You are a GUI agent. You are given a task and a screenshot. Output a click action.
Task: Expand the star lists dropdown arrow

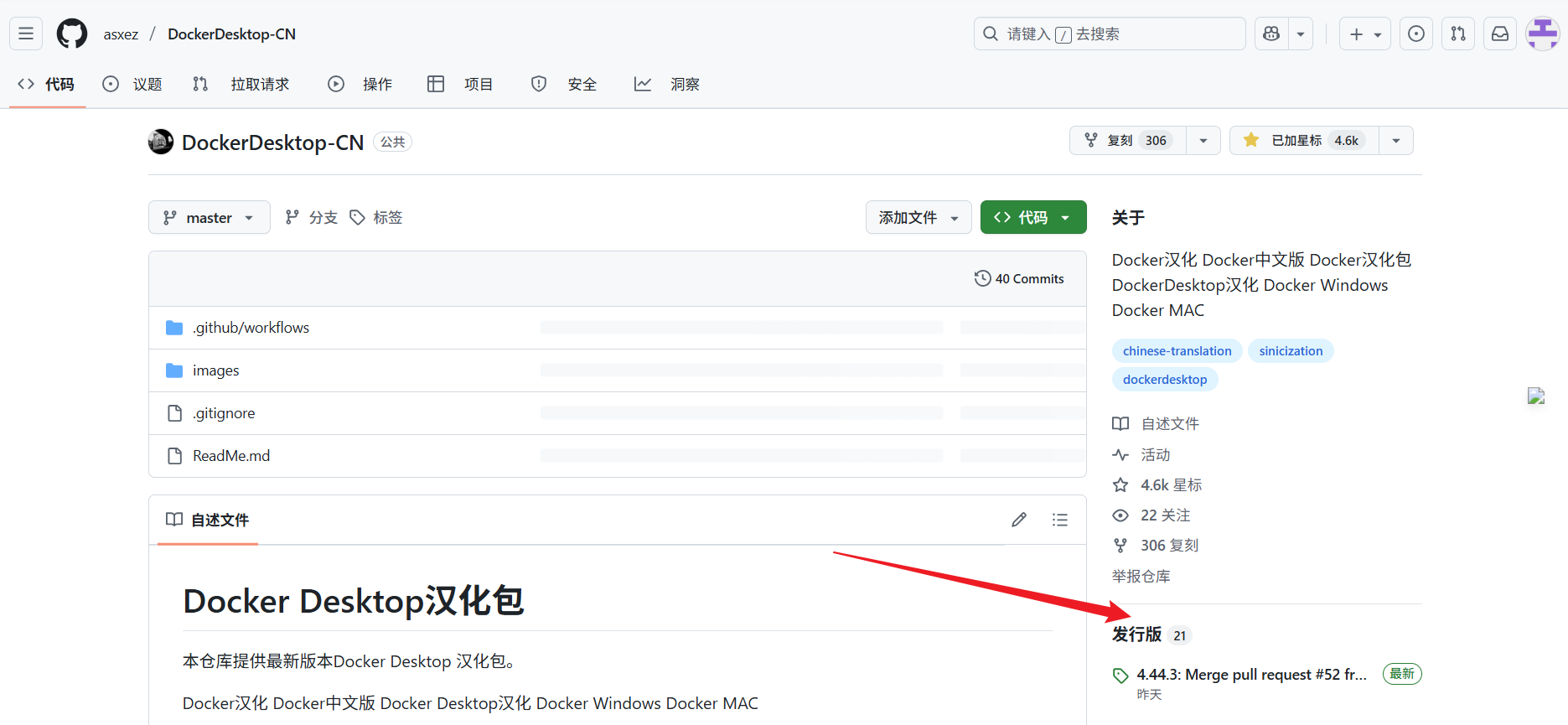click(x=1396, y=141)
